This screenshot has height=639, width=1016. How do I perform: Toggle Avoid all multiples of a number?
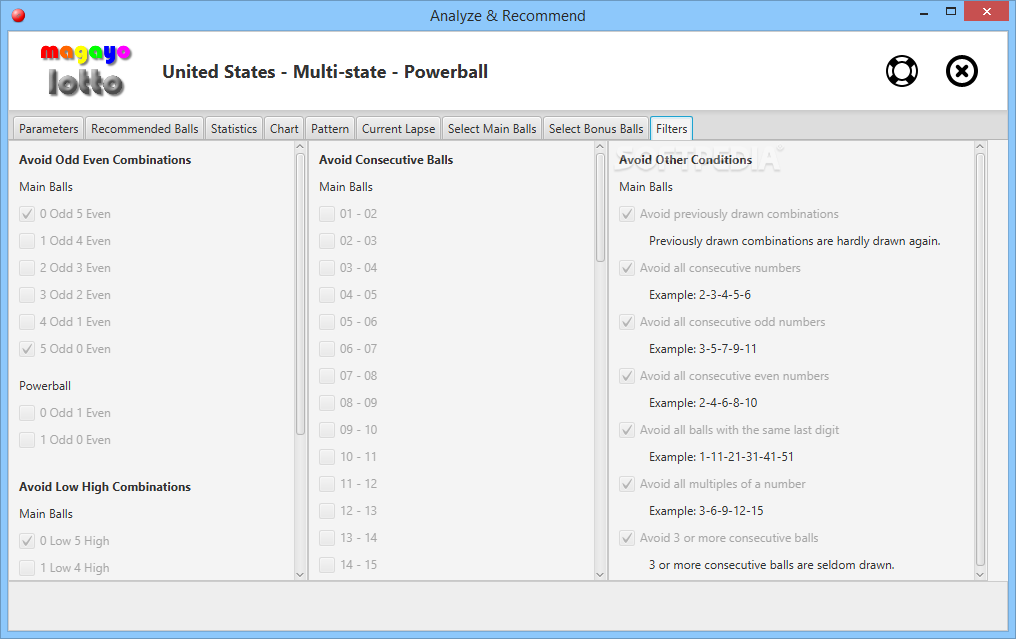tap(627, 484)
